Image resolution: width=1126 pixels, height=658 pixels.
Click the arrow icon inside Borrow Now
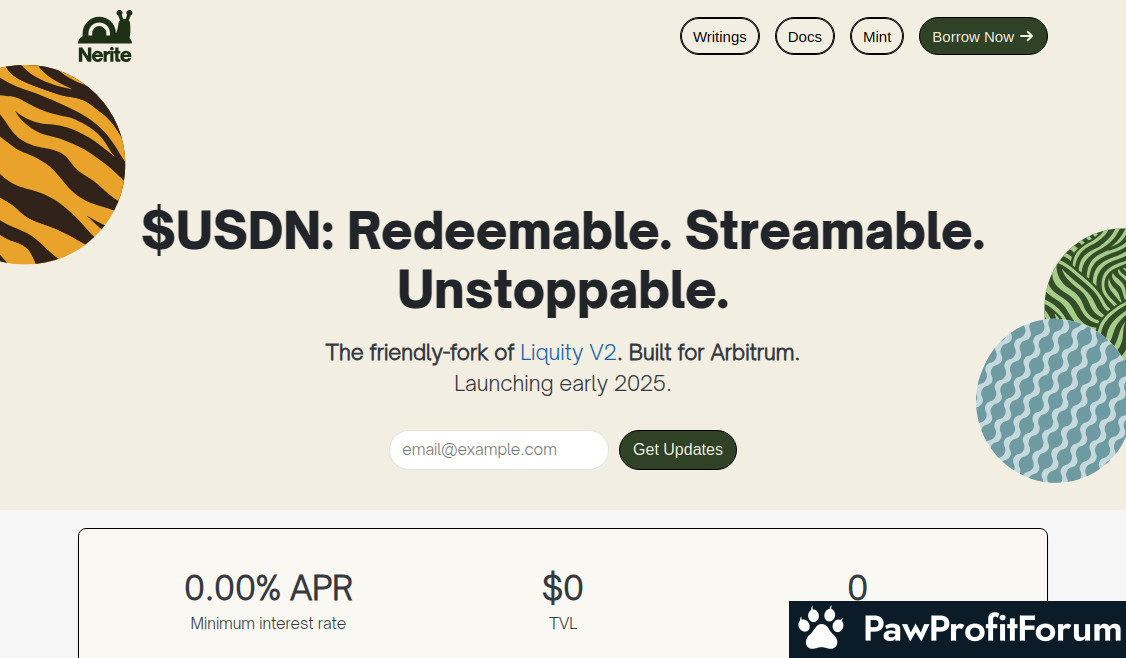[x=1026, y=37]
